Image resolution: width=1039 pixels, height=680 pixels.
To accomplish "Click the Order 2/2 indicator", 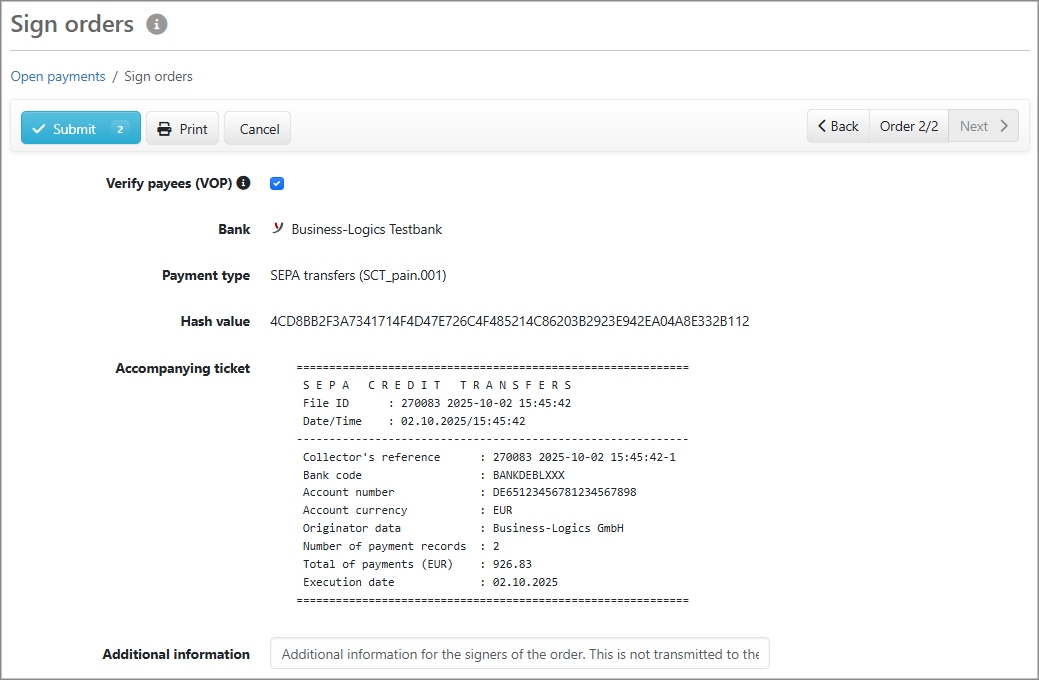I will pyautogui.click(x=908, y=126).
